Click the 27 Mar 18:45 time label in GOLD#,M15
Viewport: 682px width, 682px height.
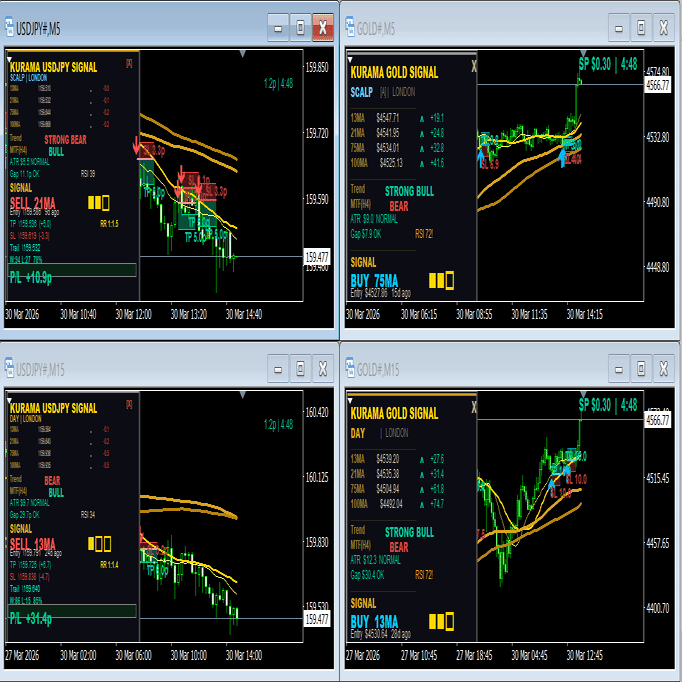click(x=474, y=655)
